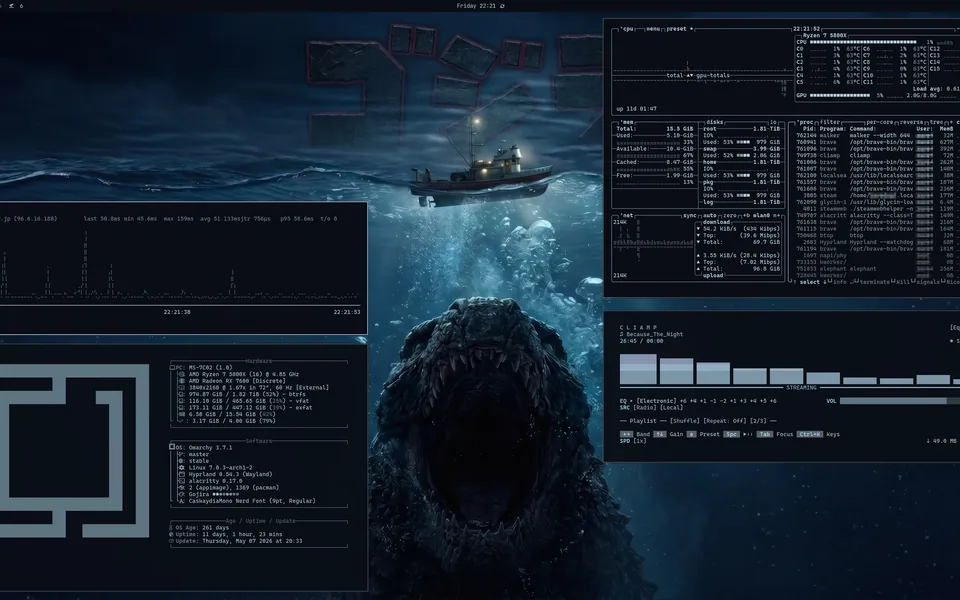Click the font icon beside CaskaydiaMono Nerd Font

(x=181, y=501)
